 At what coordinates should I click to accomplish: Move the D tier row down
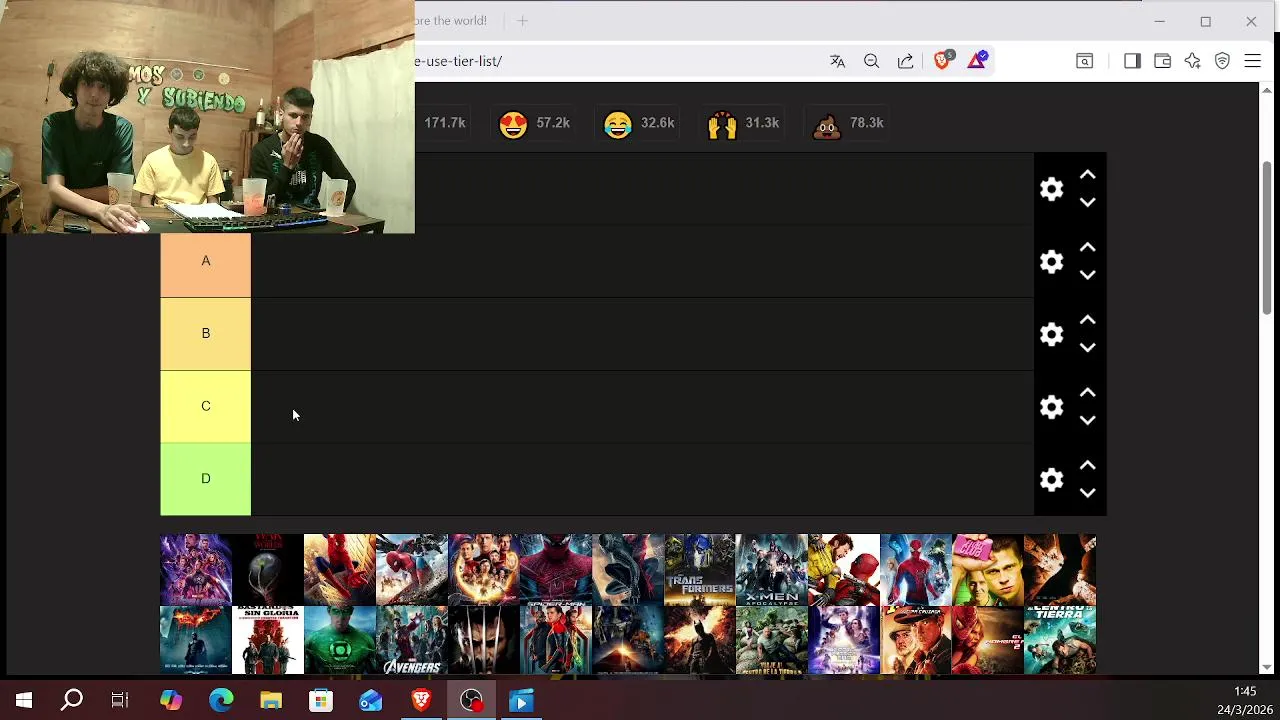1088,493
